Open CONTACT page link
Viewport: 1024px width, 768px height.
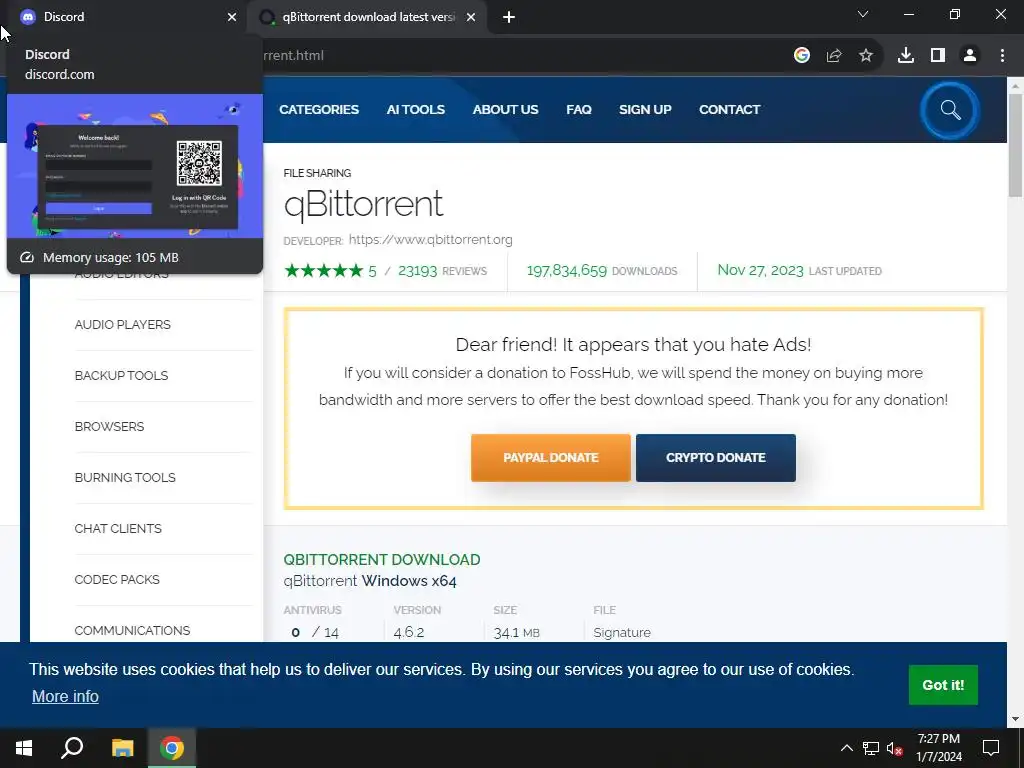pos(729,110)
